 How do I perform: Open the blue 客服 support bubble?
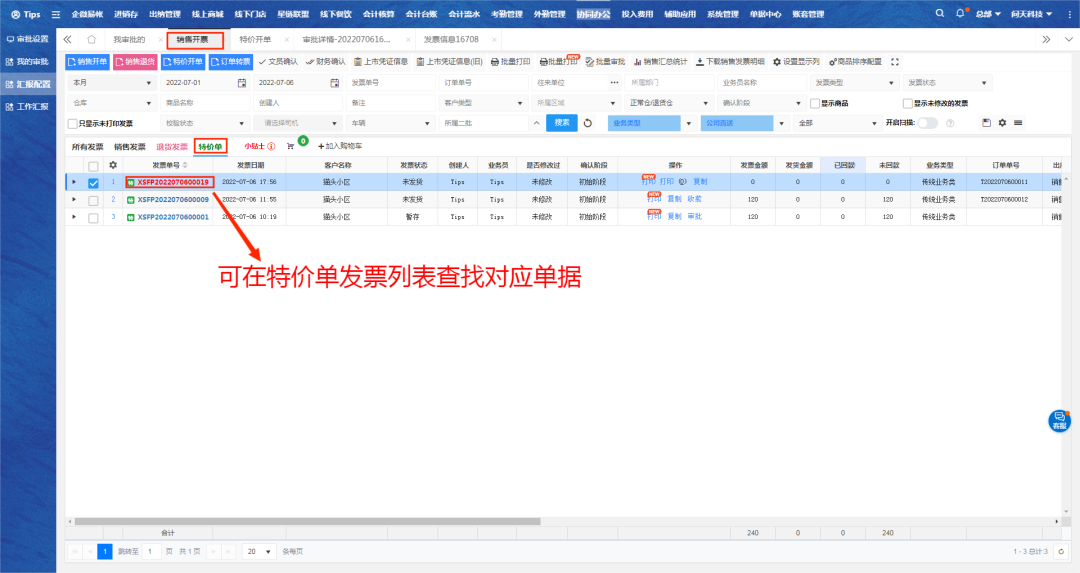(x=1059, y=420)
